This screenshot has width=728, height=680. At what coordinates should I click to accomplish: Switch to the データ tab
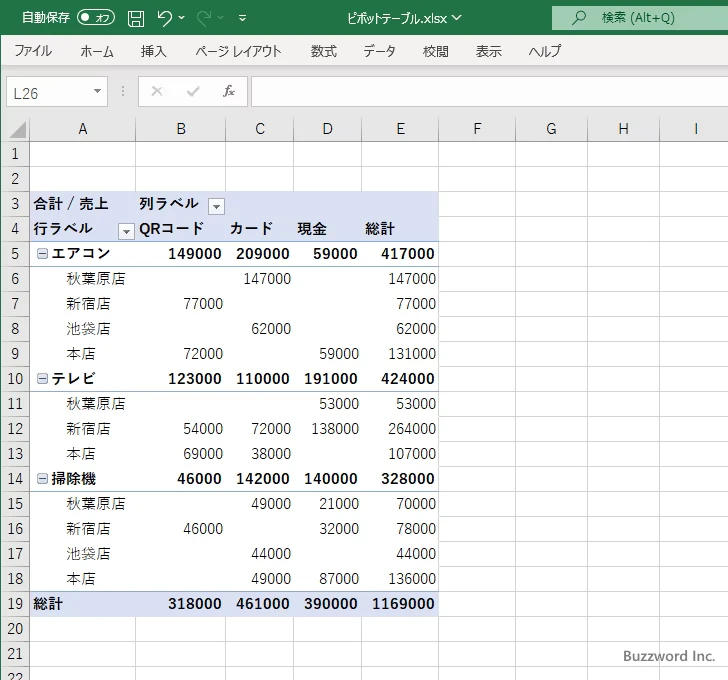click(379, 51)
